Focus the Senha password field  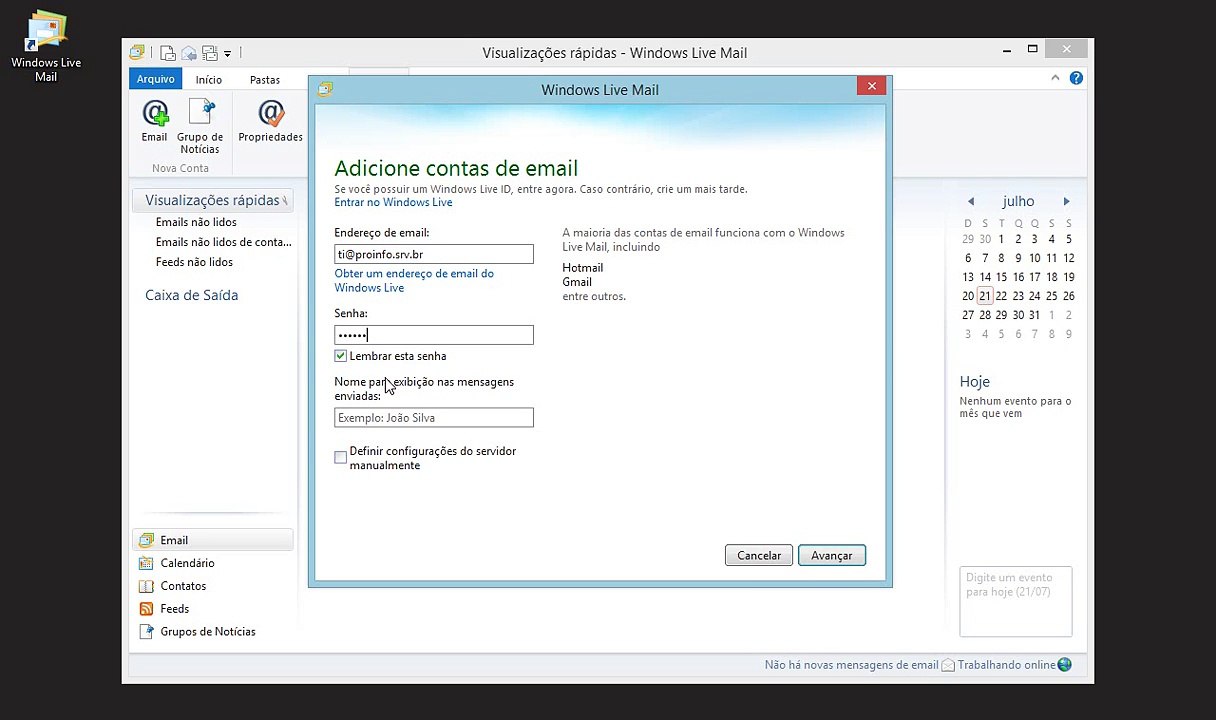pos(434,335)
